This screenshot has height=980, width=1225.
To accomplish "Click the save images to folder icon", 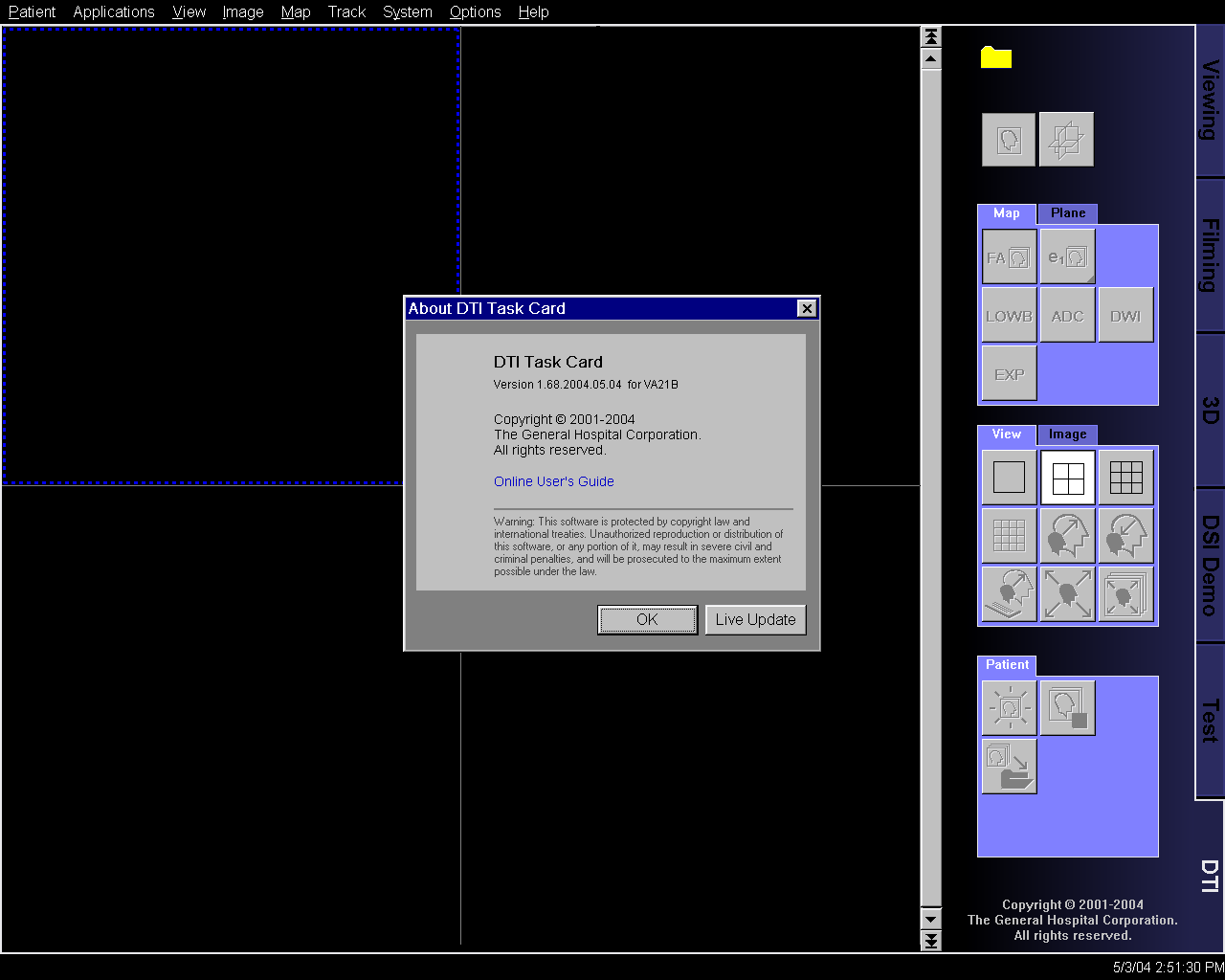I will pos(1009,767).
